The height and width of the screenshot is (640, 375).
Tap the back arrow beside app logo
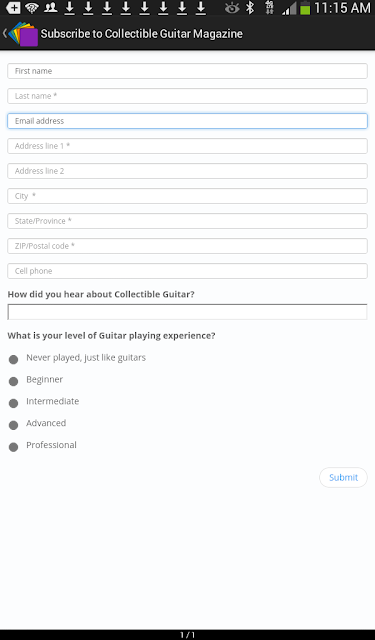pyautogui.click(x=4, y=33)
